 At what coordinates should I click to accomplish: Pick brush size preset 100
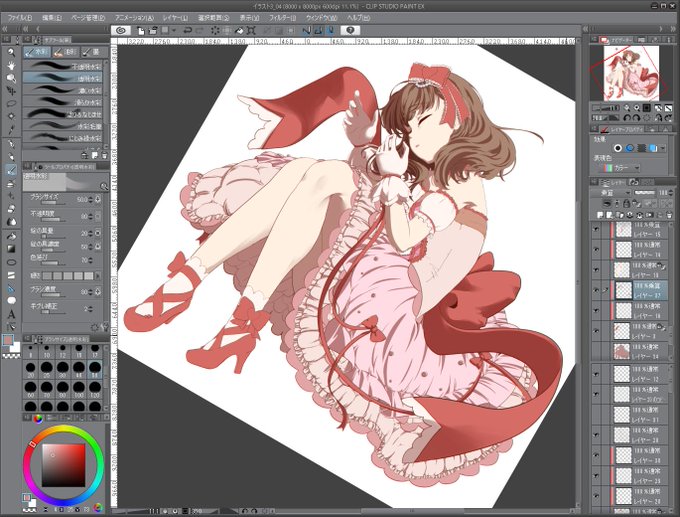pos(79,389)
